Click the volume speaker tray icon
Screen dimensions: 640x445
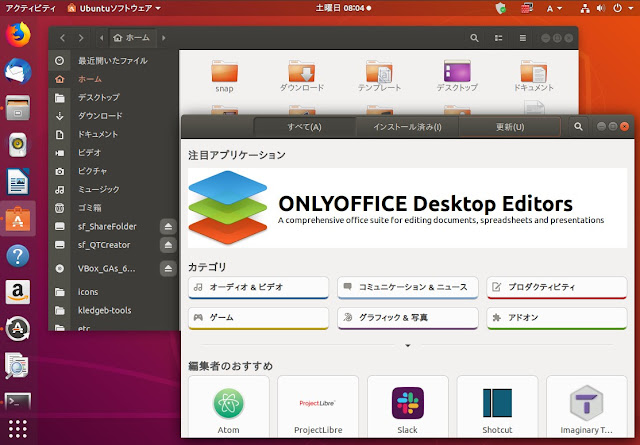click(x=601, y=8)
